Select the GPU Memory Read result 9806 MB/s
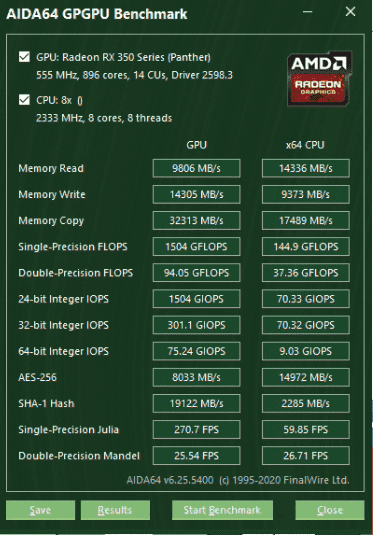 197,168
